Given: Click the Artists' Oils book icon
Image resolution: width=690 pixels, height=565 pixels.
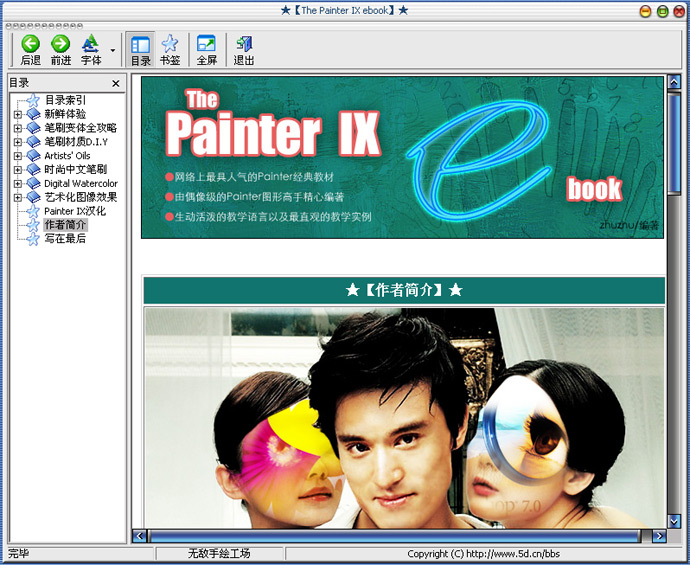Looking at the screenshot, I should [33, 156].
